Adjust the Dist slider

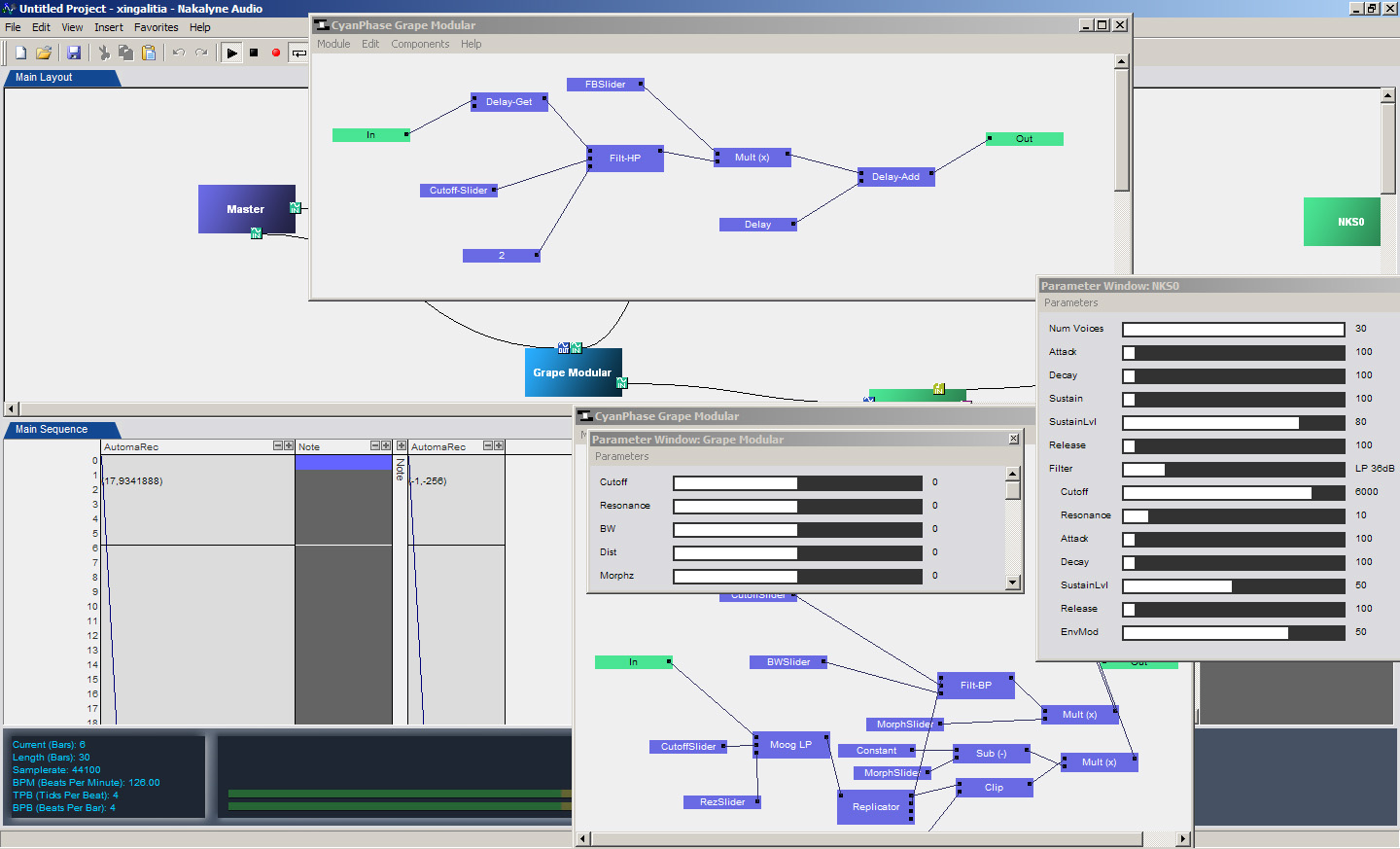797,553
